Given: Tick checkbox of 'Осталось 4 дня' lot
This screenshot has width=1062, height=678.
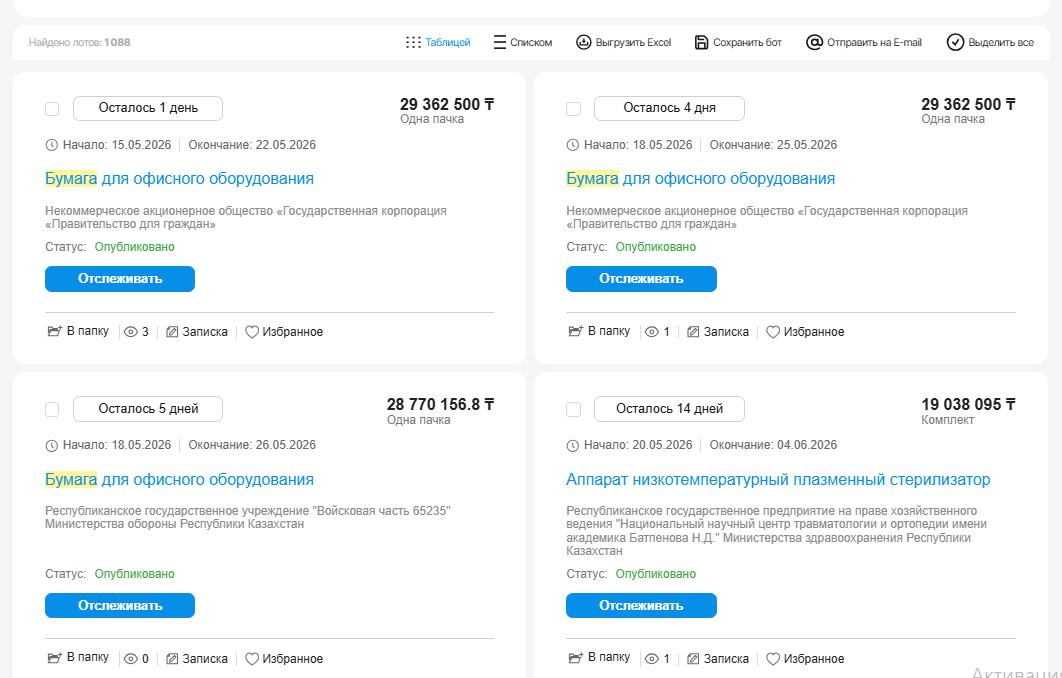Looking at the screenshot, I should 573,108.
